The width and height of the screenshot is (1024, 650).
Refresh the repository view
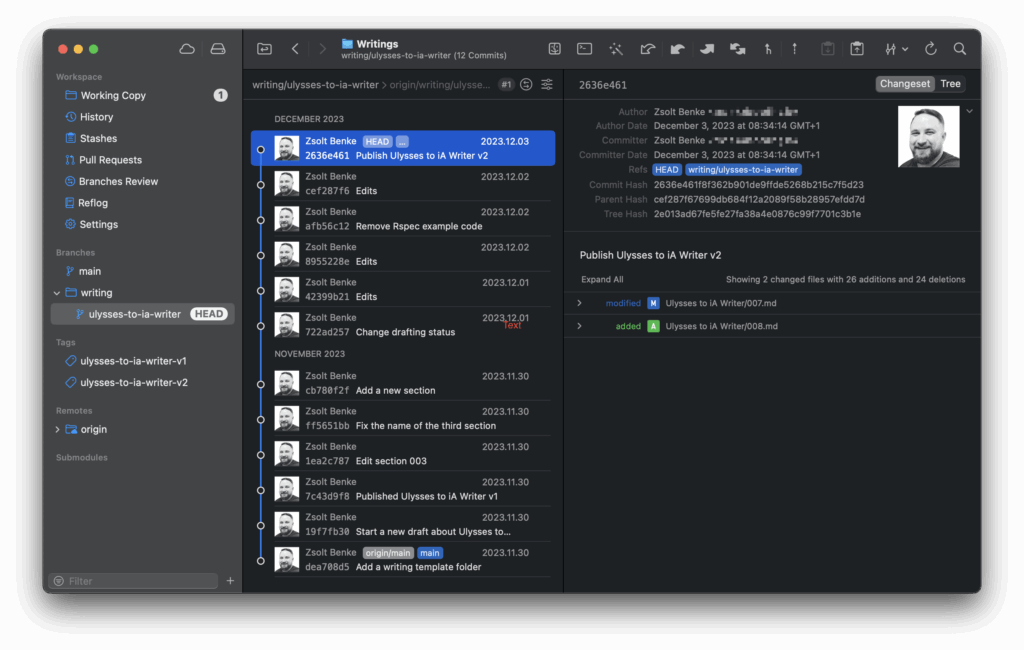[x=931, y=49]
